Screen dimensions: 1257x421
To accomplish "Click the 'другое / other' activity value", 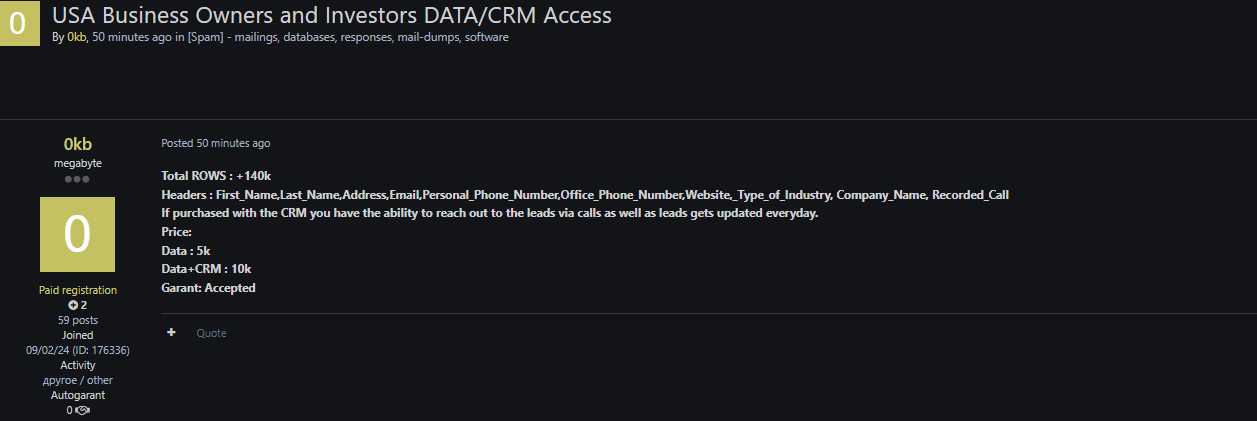I will tap(77, 380).
